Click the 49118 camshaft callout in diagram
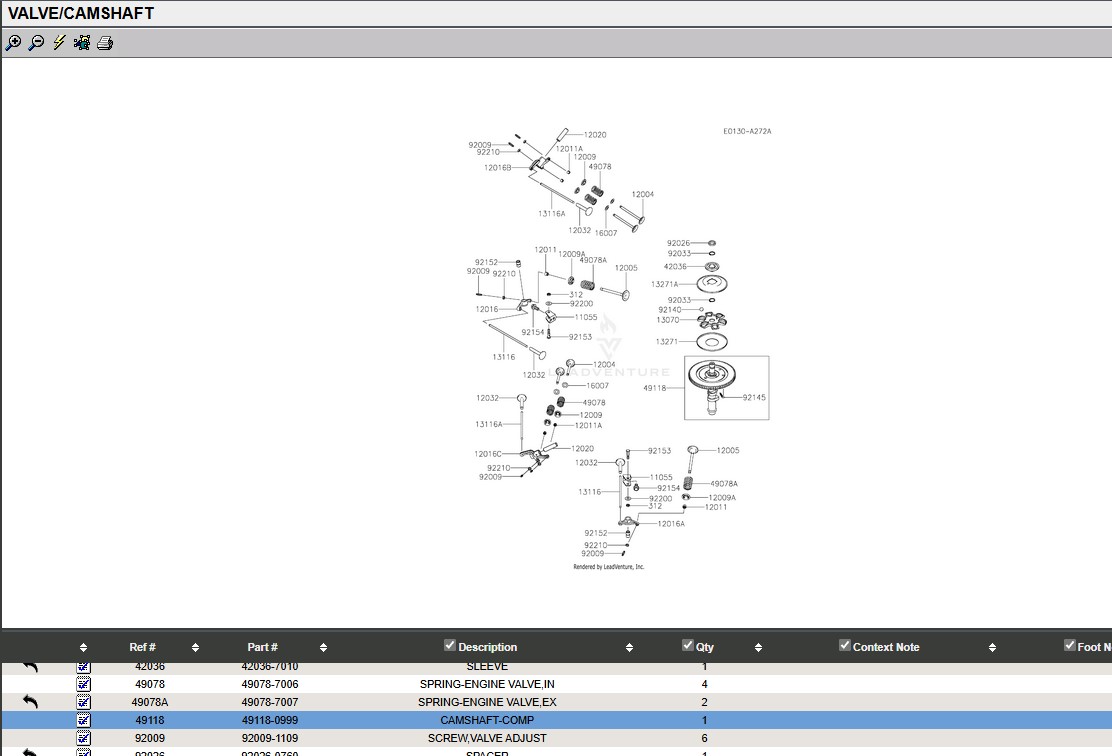The height and width of the screenshot is (756, 1112). 654,388
